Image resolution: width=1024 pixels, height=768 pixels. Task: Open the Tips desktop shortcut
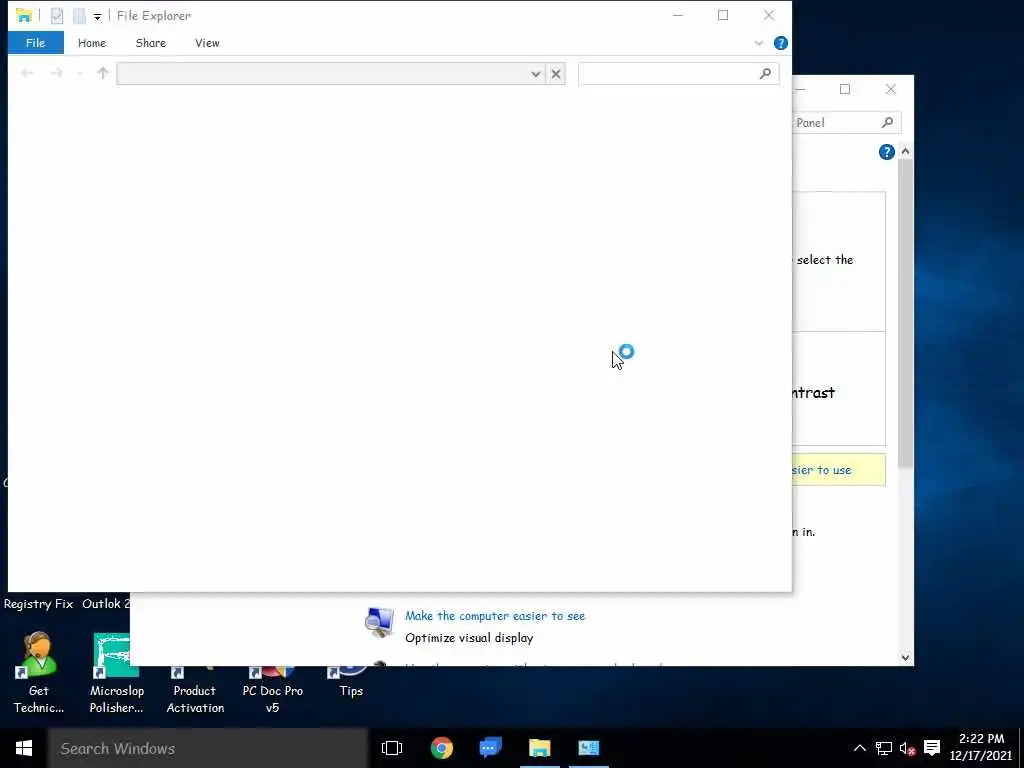tap(351, 682)
